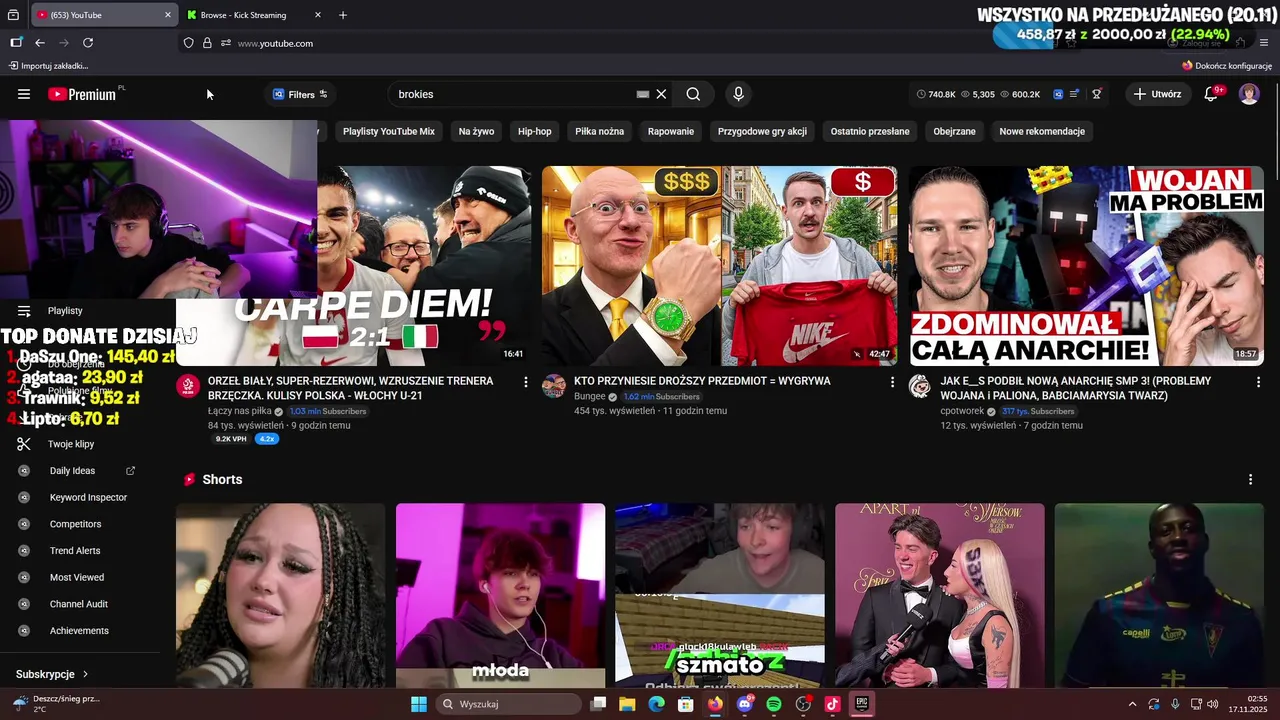Open the account avatar menu
Viewport: 1280px width, 720px height.
point(1249,94)
